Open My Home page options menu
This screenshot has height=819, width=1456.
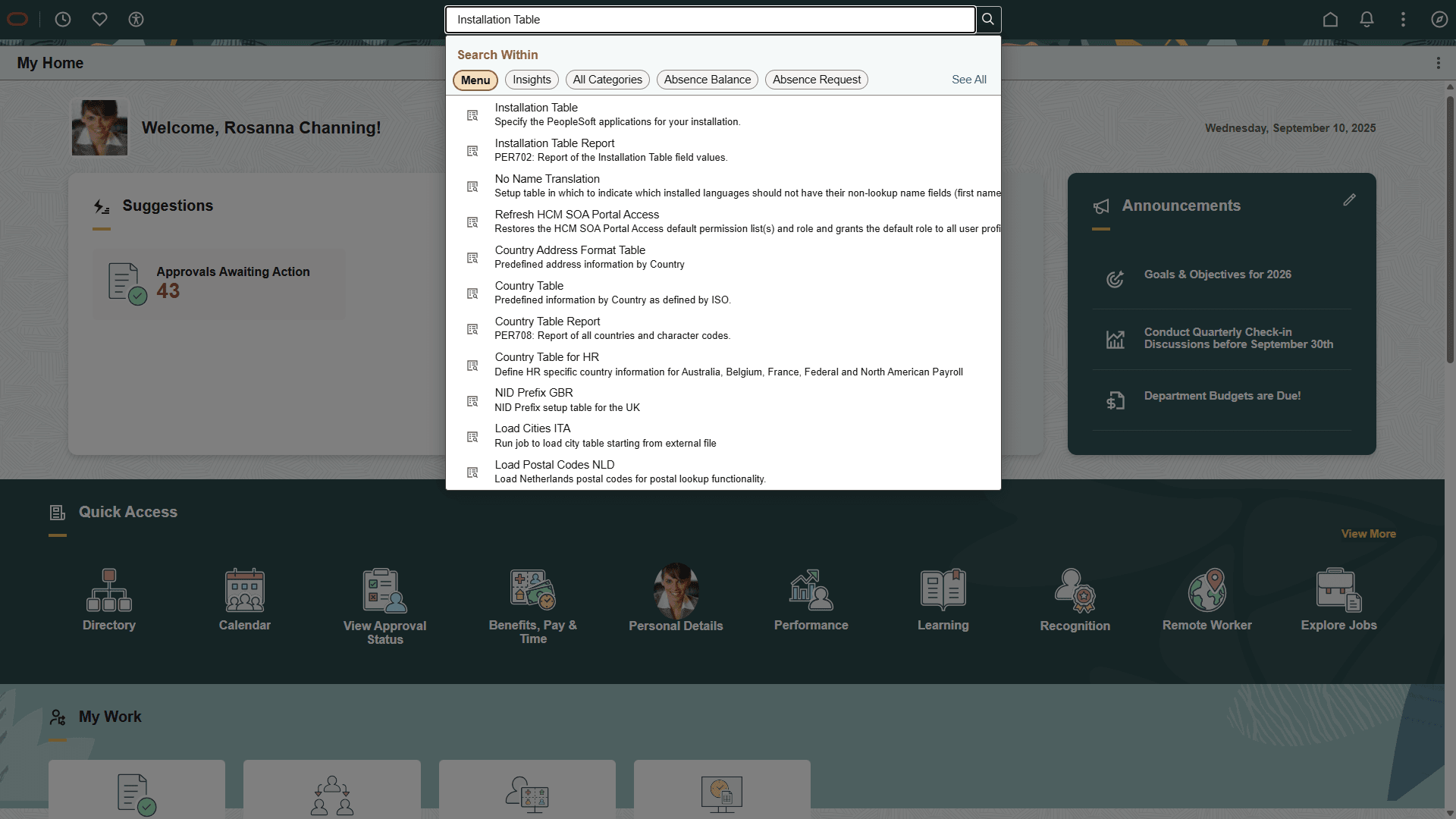pos(1438,63)
